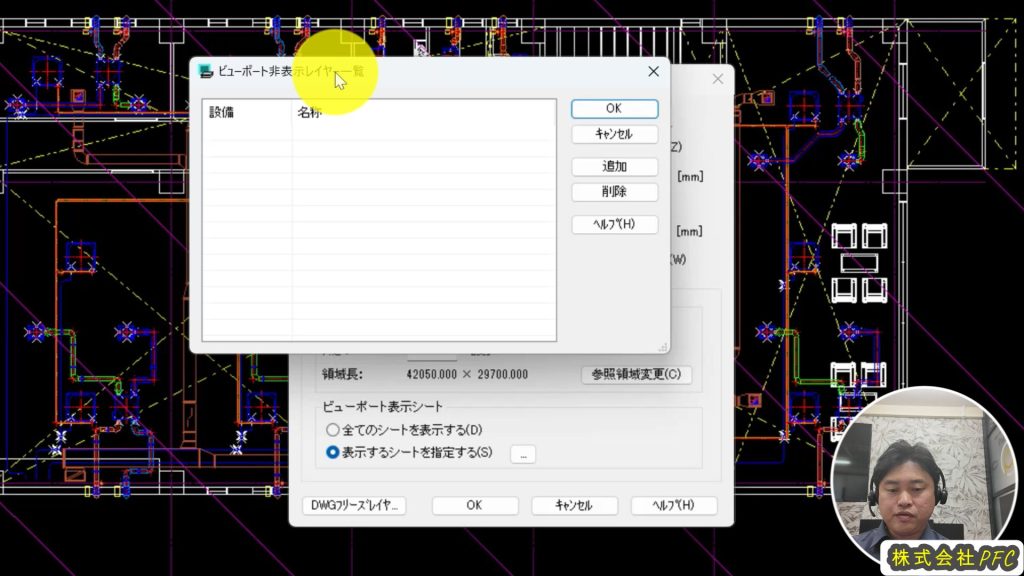Close the ビューポート非表示レイヤ一覧 dialog
1024x576 pixels.
[x=653, y=72]
